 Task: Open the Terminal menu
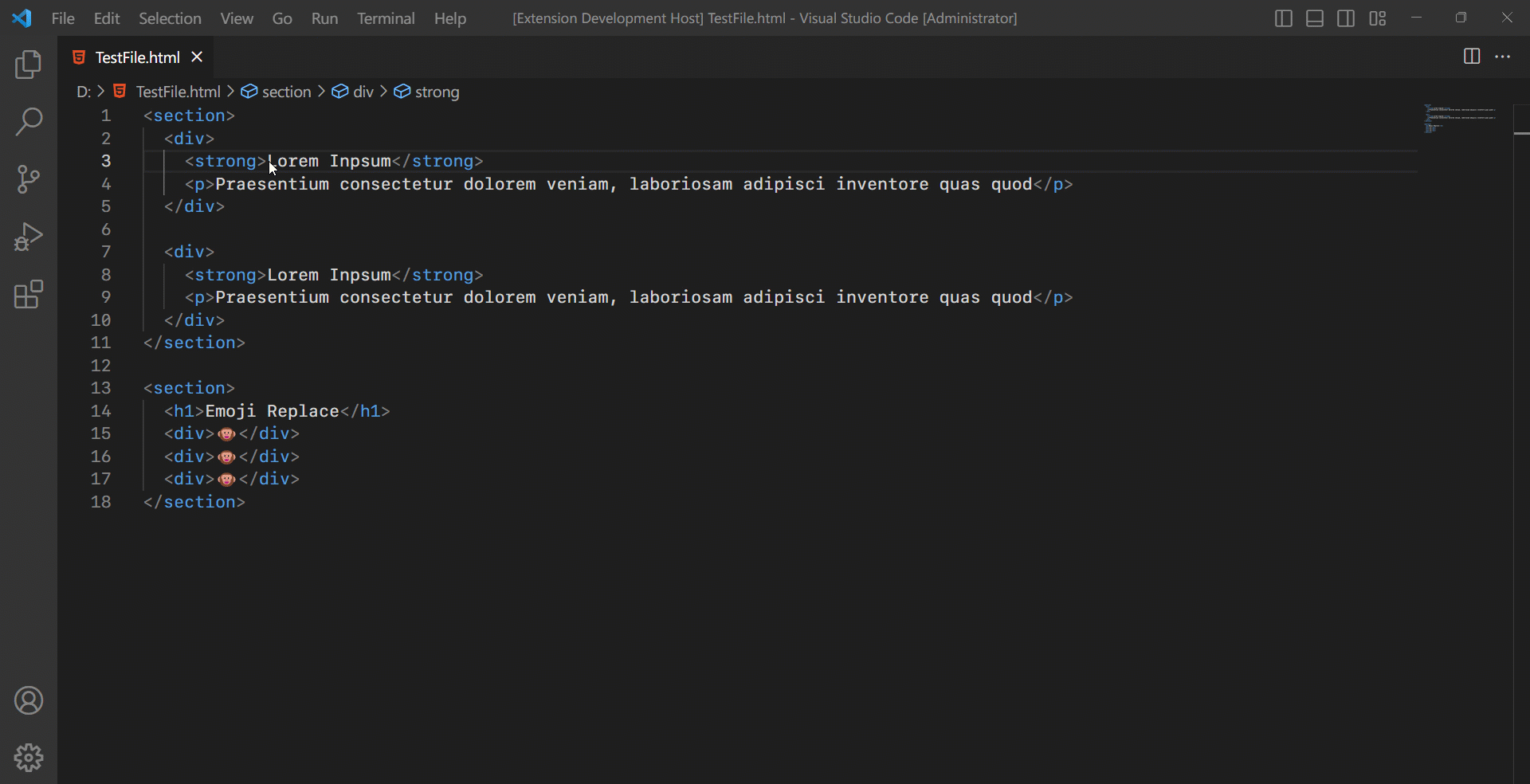[386, 18]
